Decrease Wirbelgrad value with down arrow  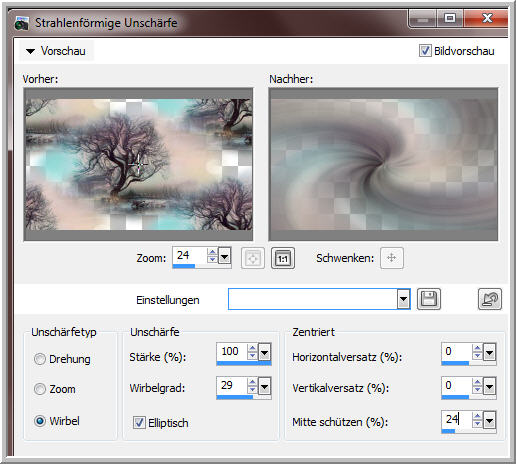(252, 389)
